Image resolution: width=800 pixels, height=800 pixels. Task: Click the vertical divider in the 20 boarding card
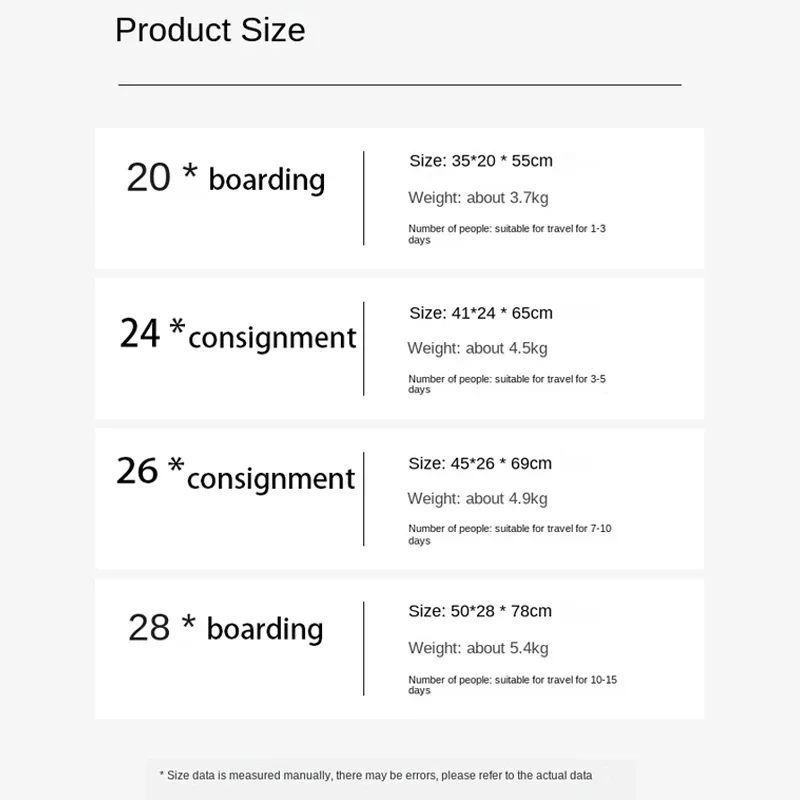pyautogui.click(x=364, y=198)
